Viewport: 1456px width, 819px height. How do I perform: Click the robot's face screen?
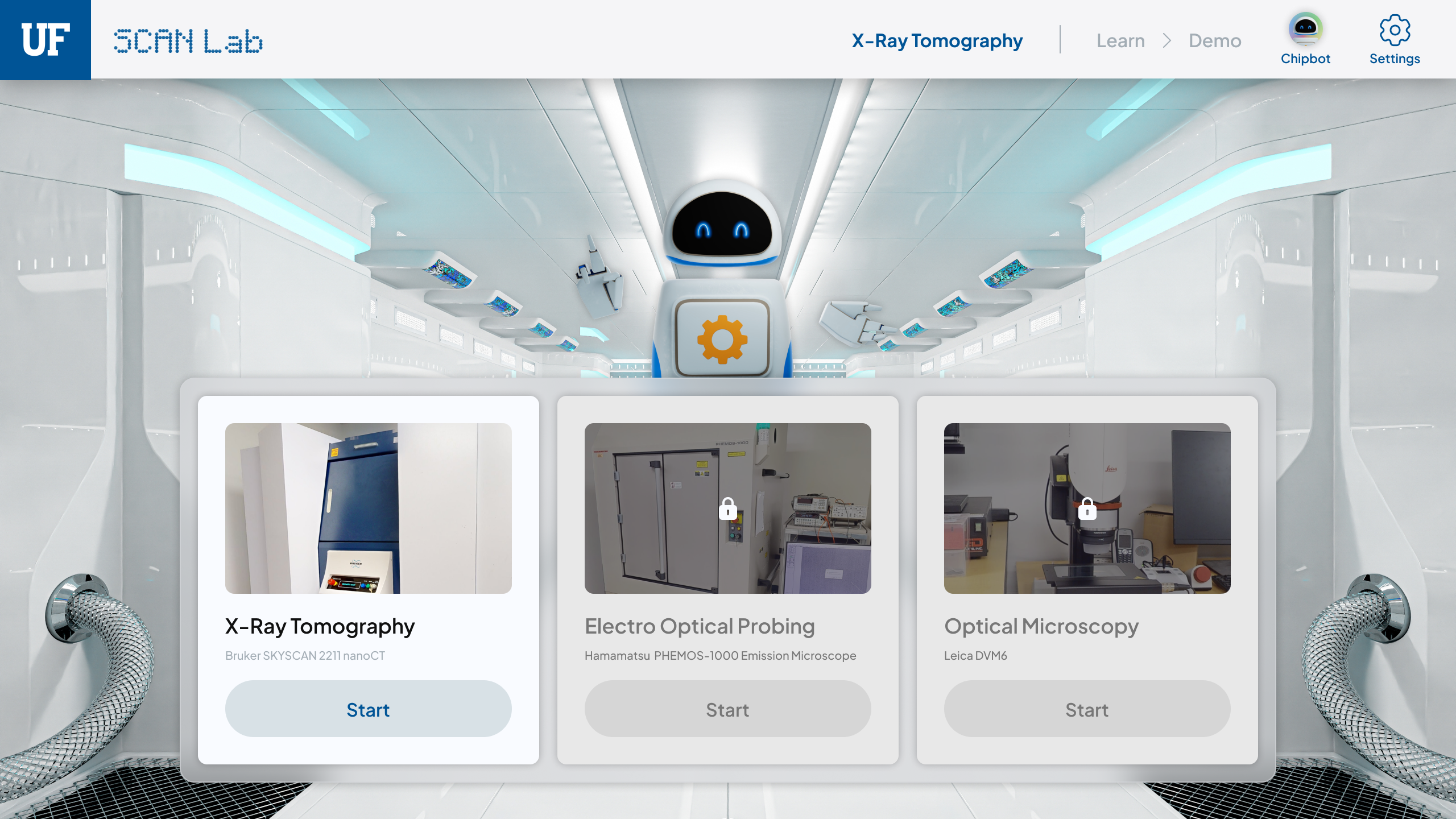[x=722, y=225]
